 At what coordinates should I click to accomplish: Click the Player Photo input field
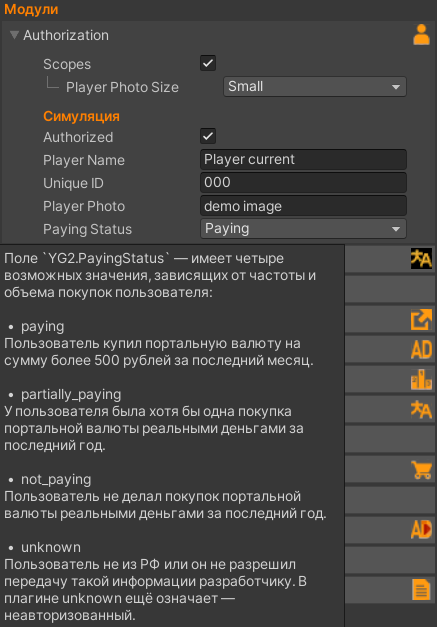(303, 206)
